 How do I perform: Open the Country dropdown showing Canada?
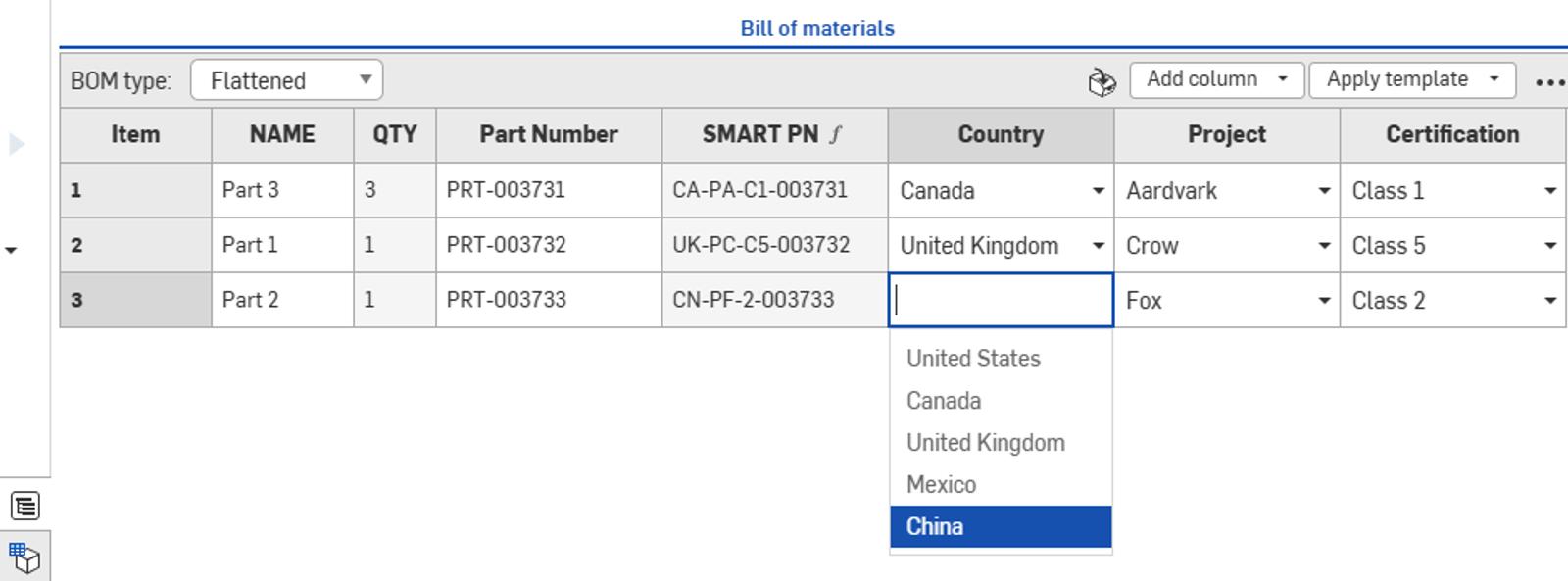click(x=1098, y=190)
